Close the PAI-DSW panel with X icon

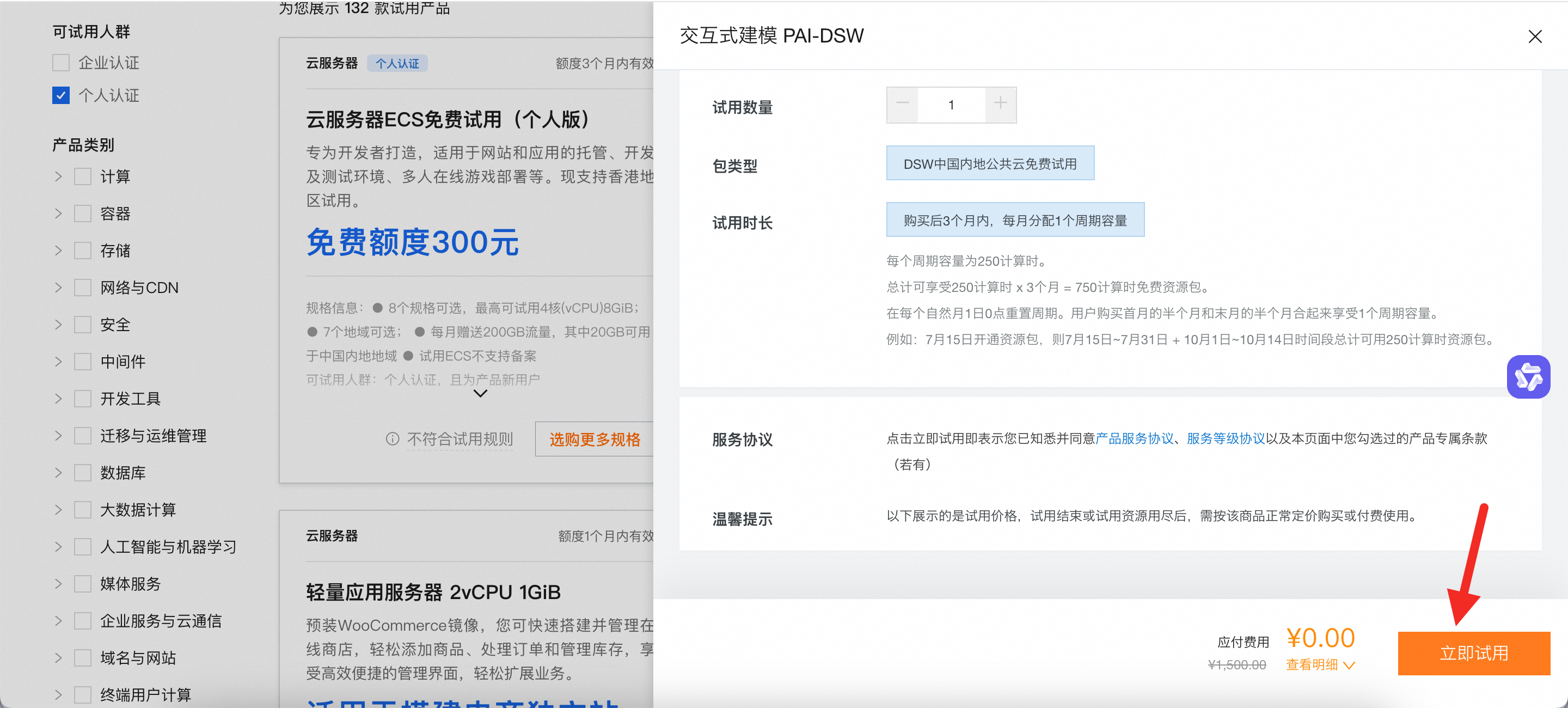point(1535,36)
